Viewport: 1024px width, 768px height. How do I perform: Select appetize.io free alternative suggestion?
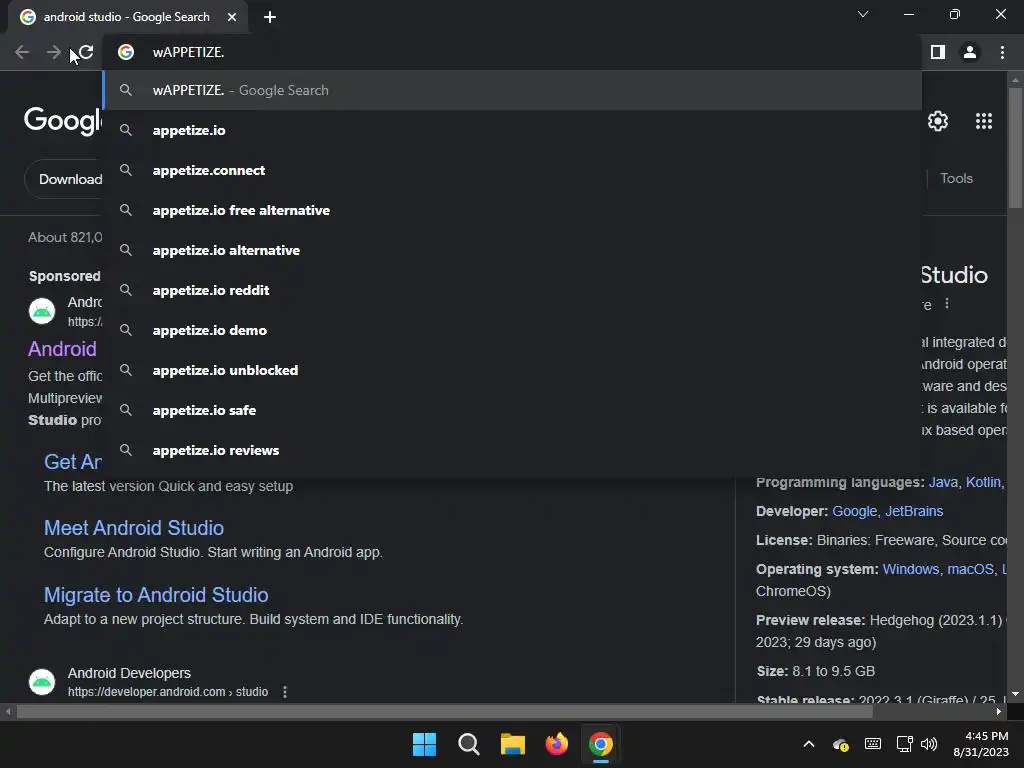513,210
